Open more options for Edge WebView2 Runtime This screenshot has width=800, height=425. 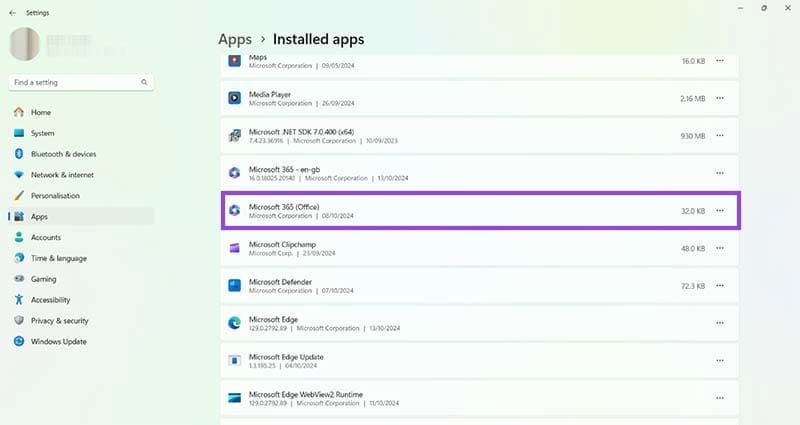[720, 398]
